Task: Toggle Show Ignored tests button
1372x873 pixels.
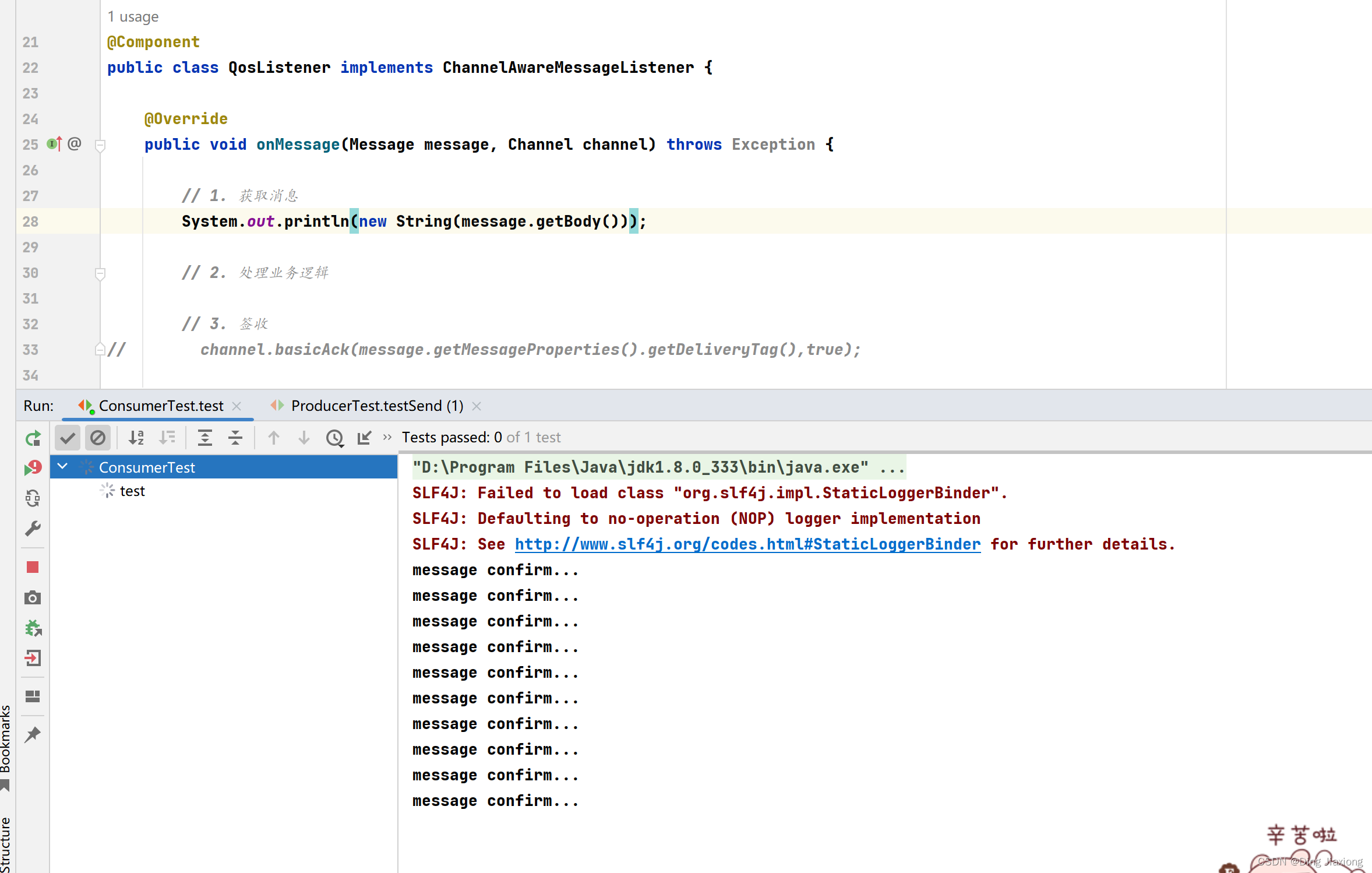Action: pos(98,438)
